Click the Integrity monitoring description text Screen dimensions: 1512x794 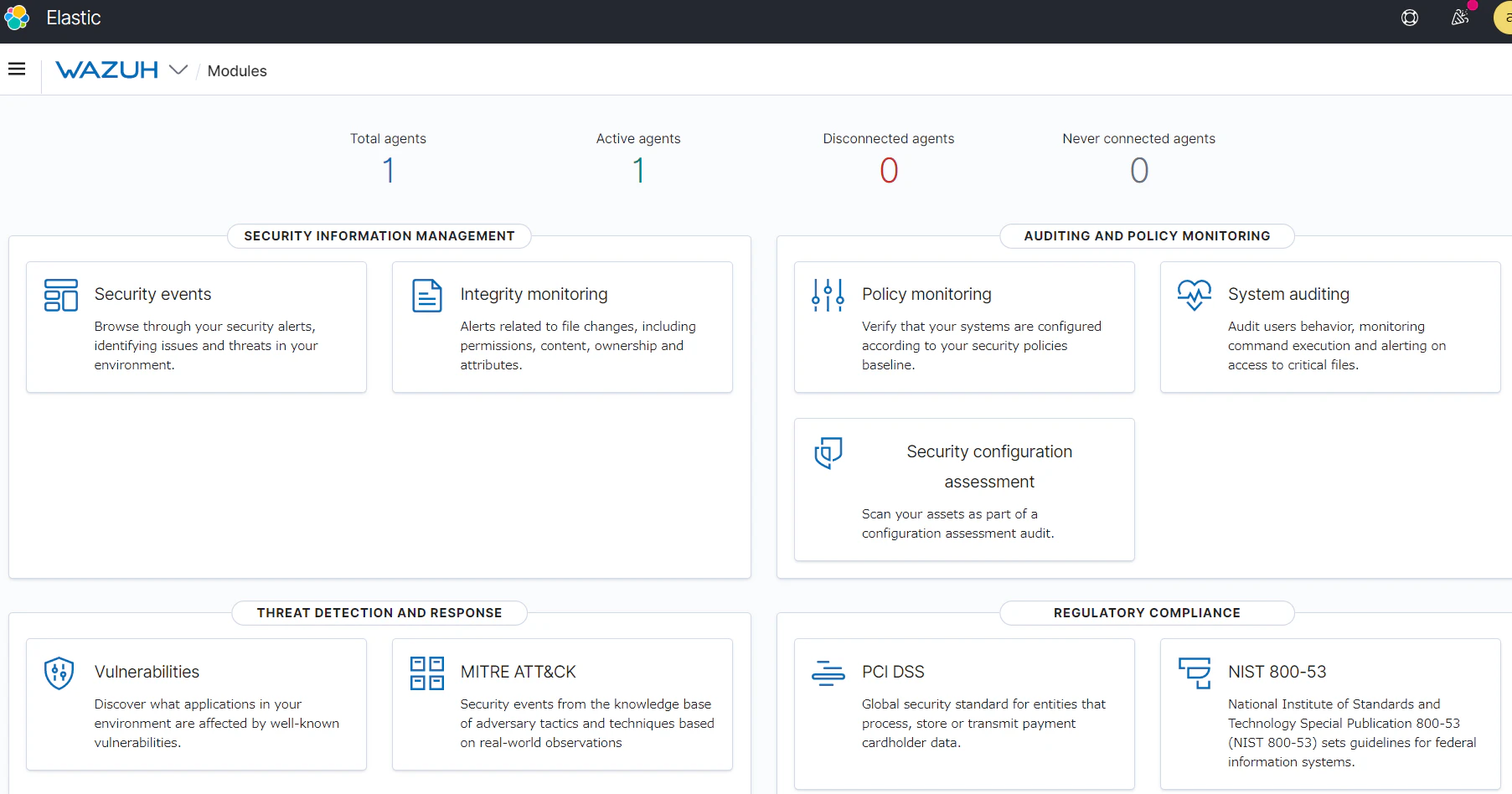coord(578,346)
